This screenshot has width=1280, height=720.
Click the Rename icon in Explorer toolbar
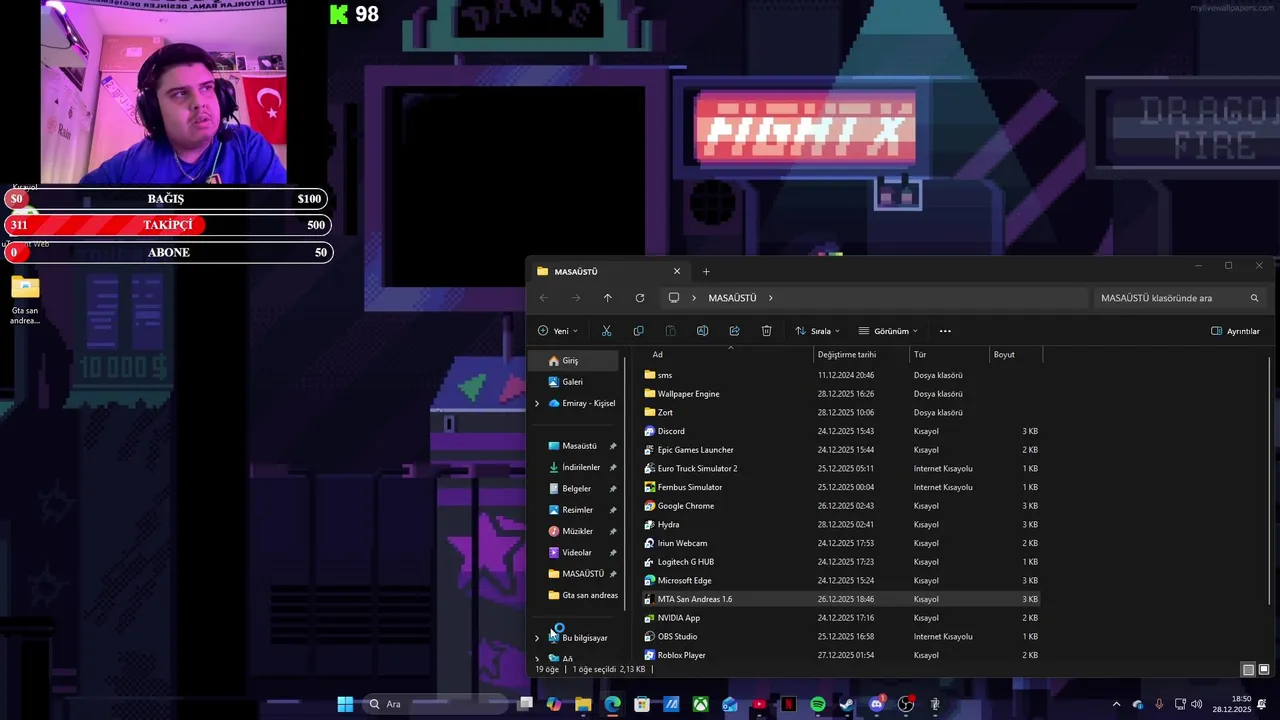pos(702,331)
